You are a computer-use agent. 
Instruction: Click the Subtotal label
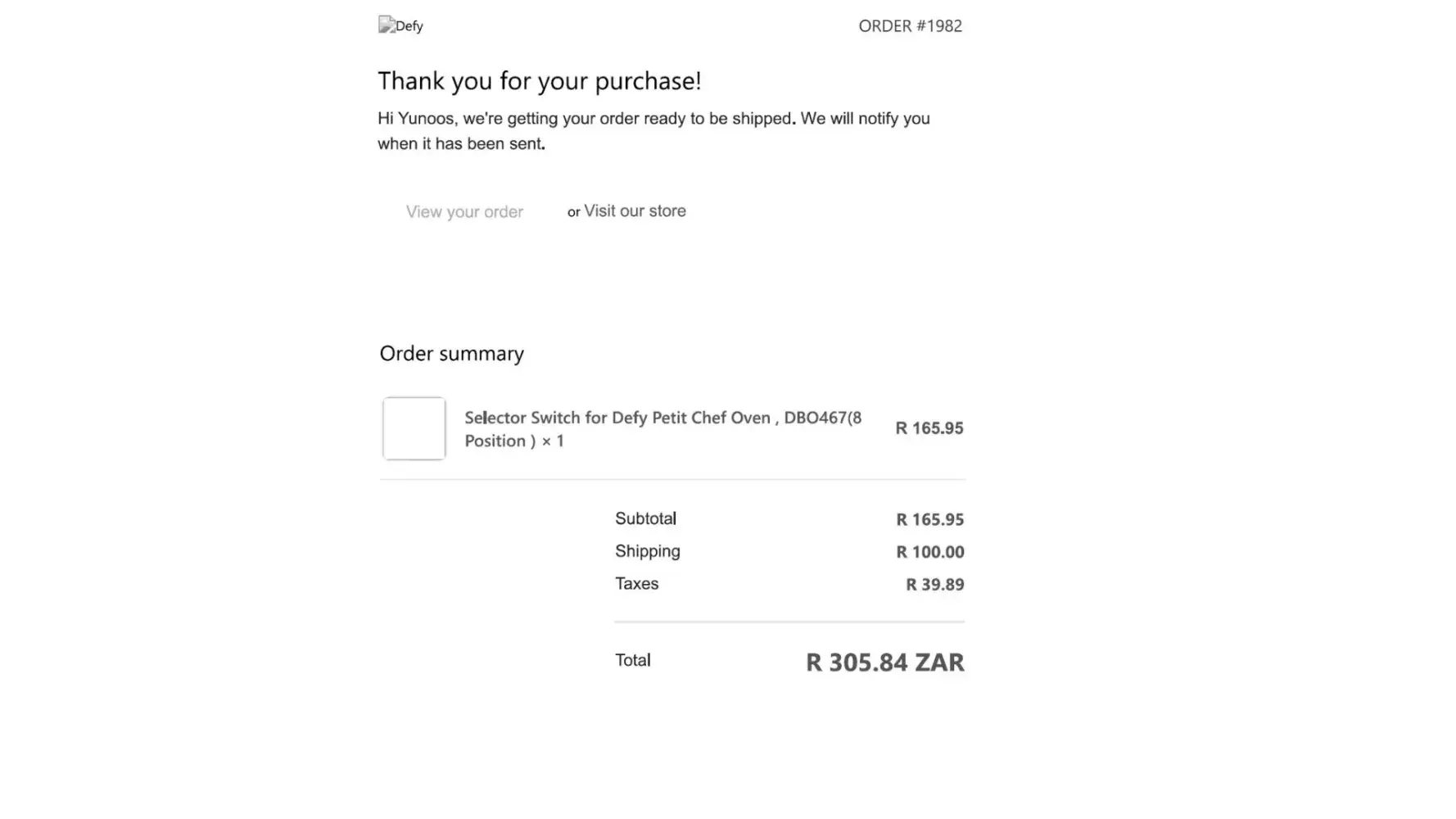pos(645,518)
